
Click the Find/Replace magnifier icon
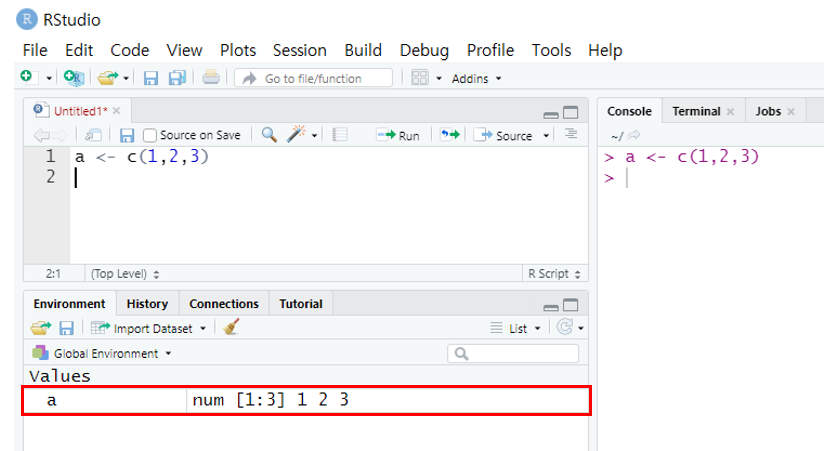pos(269,134)
